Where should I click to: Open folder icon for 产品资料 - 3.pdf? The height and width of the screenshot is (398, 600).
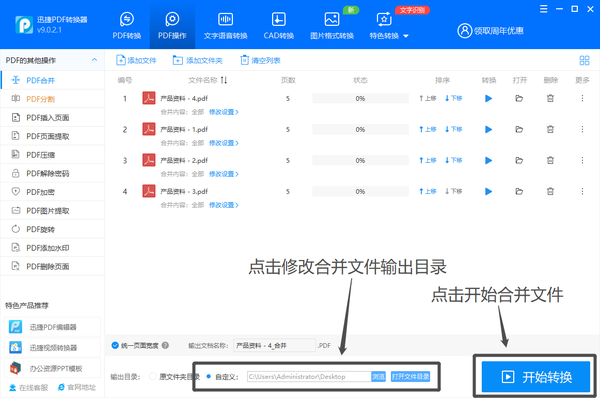pos(519,191)
